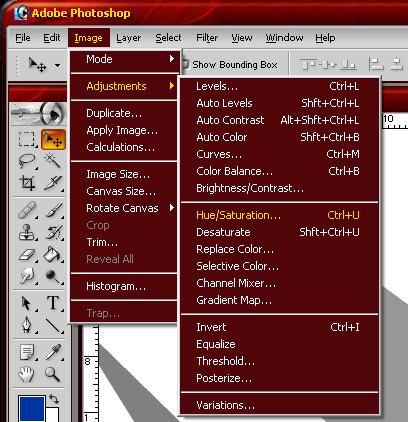Choose Gradient Map

coord(279,300)
